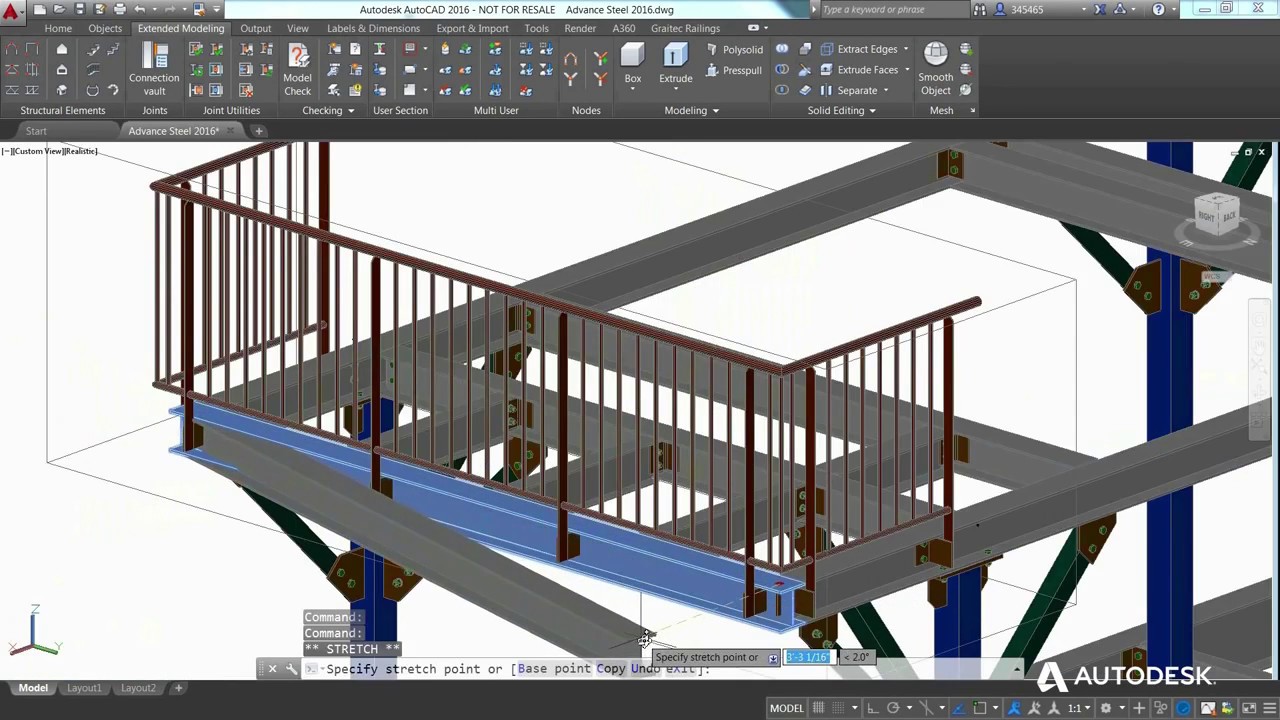Open quick access toolbar customize dropdown

click(215, 9)
